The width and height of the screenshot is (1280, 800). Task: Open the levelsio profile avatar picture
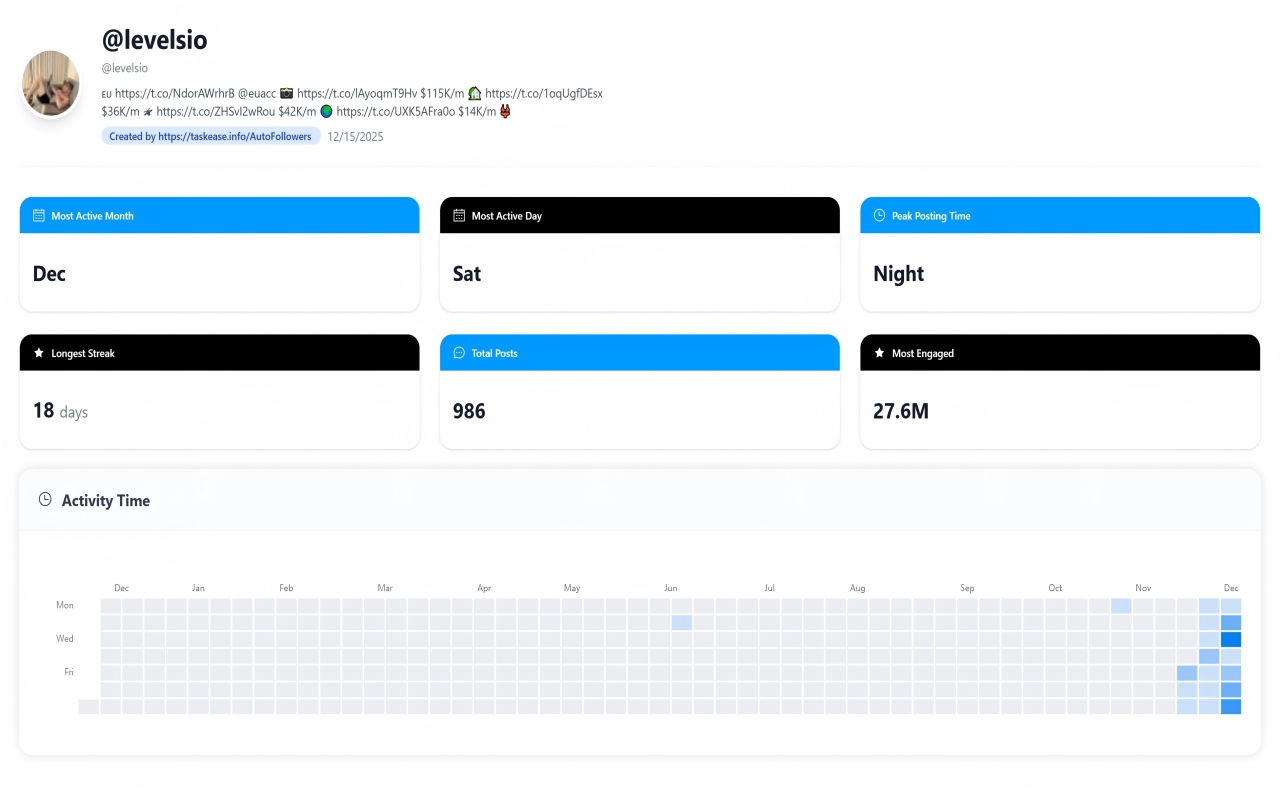(51, 83)
